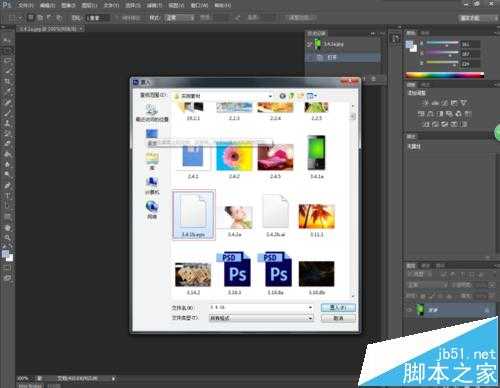Viewport: 500px width, 388px height.
Task: Select the Clone Stamp tool
Action: point(7,123)
